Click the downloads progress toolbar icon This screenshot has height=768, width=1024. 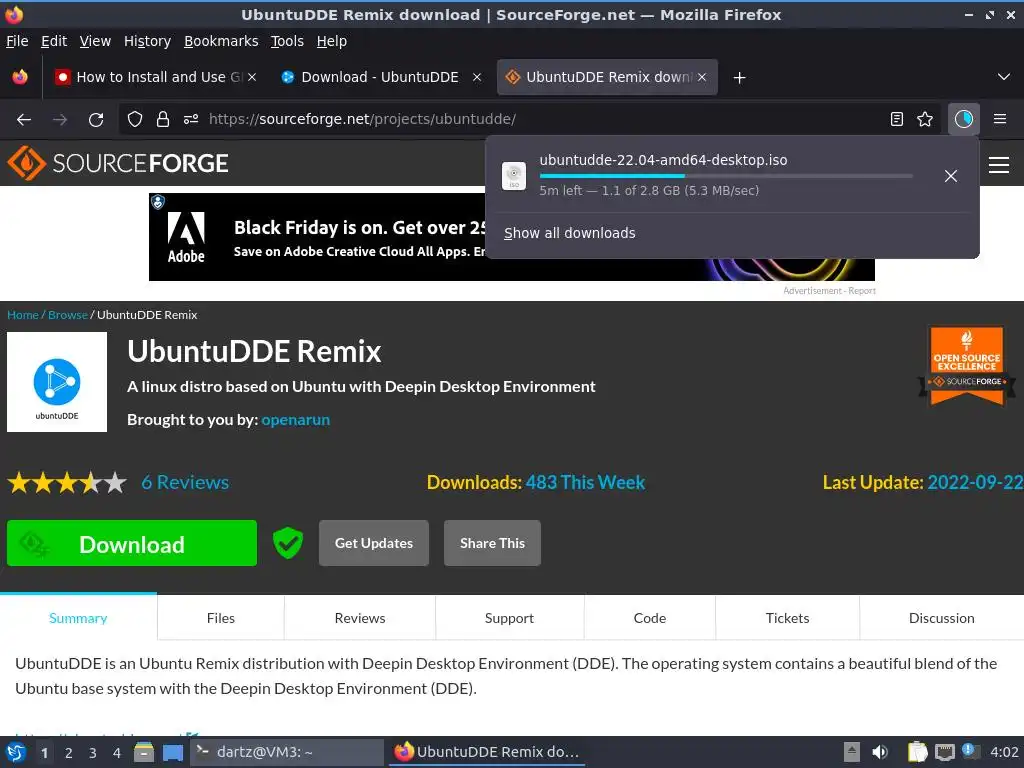pos(963,119)
